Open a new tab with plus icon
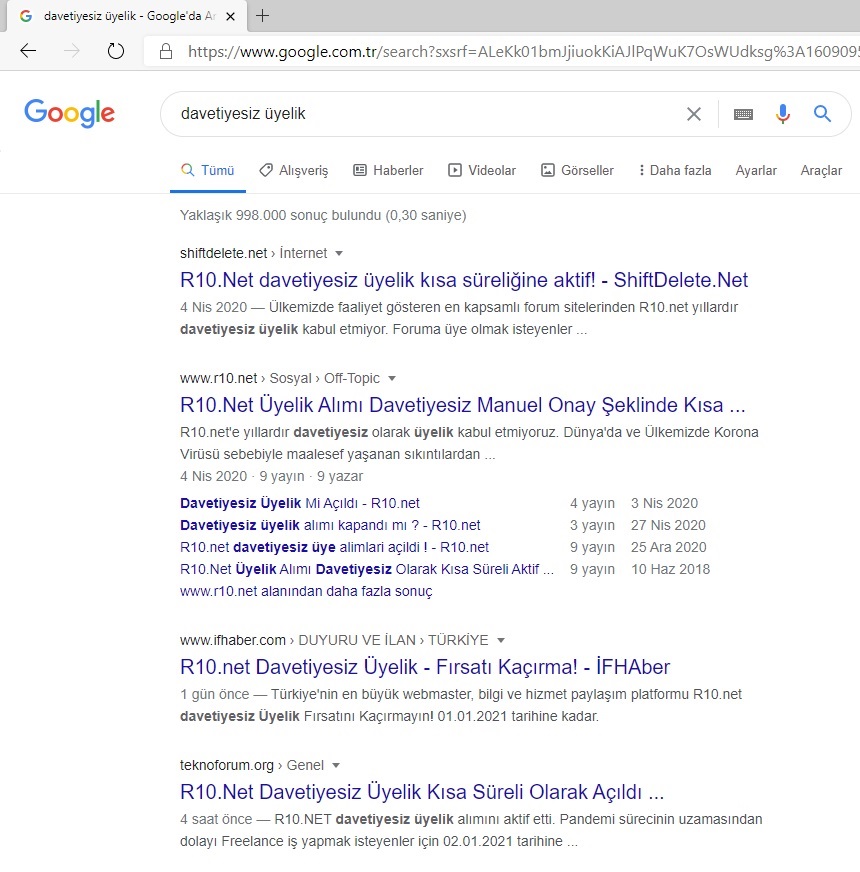Screen dimensions: 860x872 [x=262, y=16]
